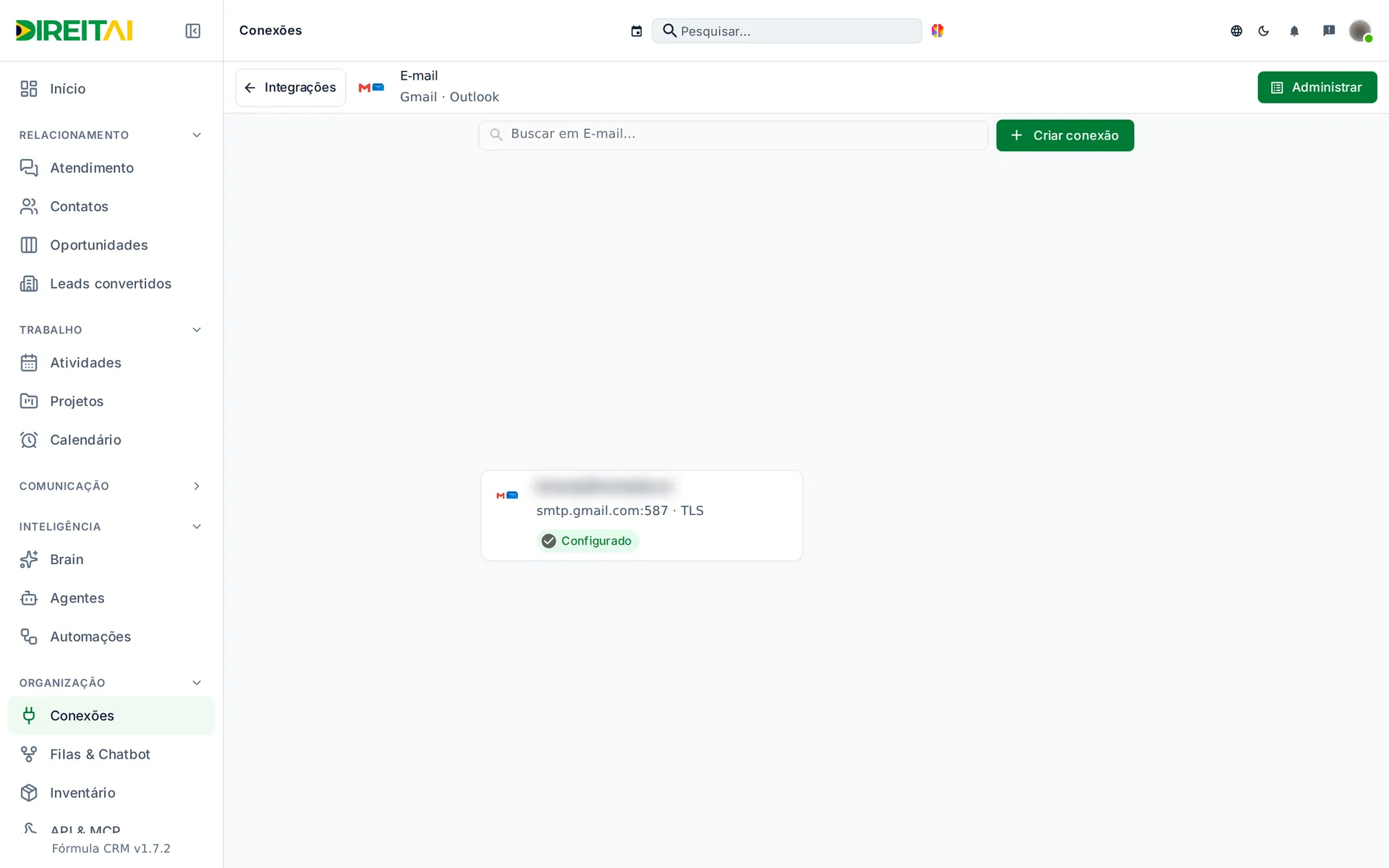Open Atendimento in sidebar
The width and height of the screenshot is (1389, 868).
111,168
